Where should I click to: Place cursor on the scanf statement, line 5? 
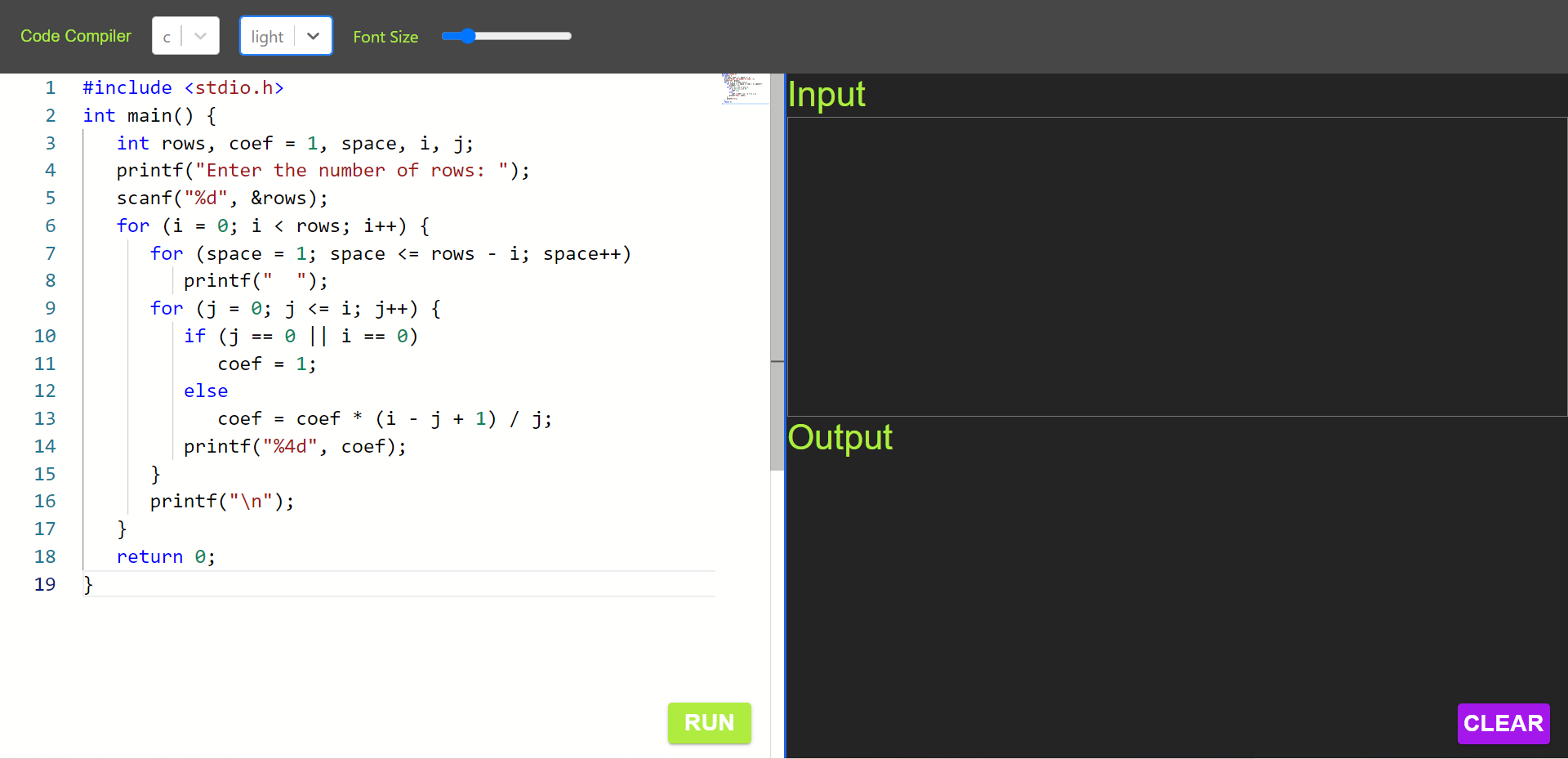tap(220, 198)
